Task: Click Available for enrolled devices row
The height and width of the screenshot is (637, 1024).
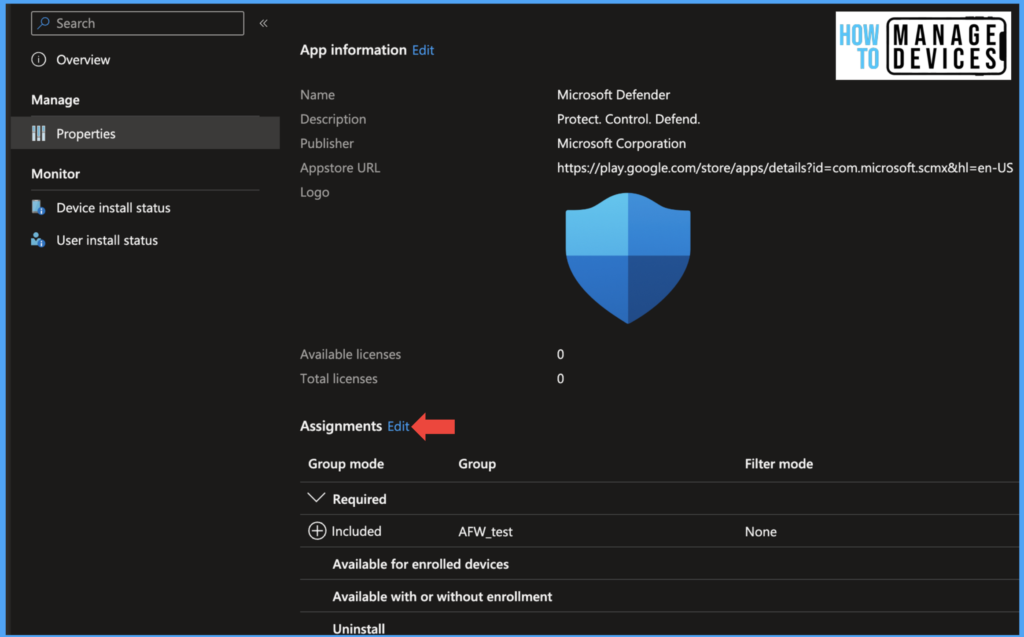Action: click(x=659, y=564)
